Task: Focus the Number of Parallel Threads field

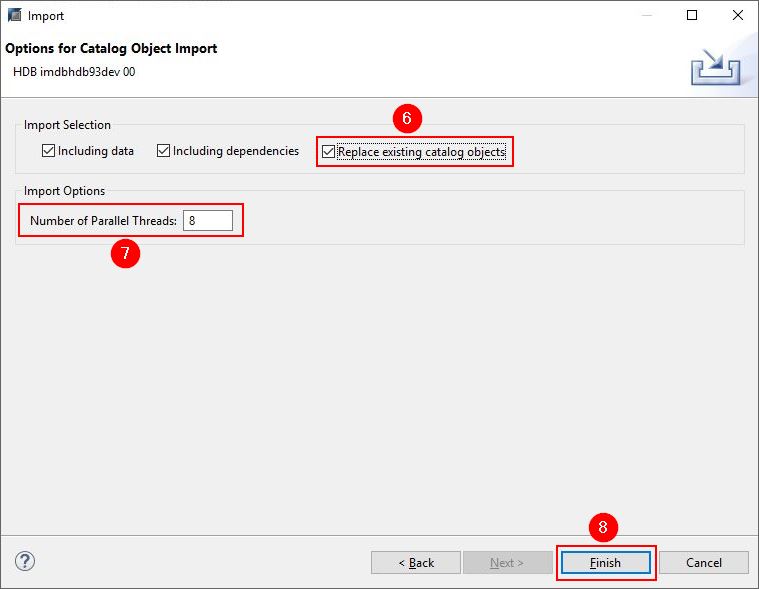Action: point(208,220)
